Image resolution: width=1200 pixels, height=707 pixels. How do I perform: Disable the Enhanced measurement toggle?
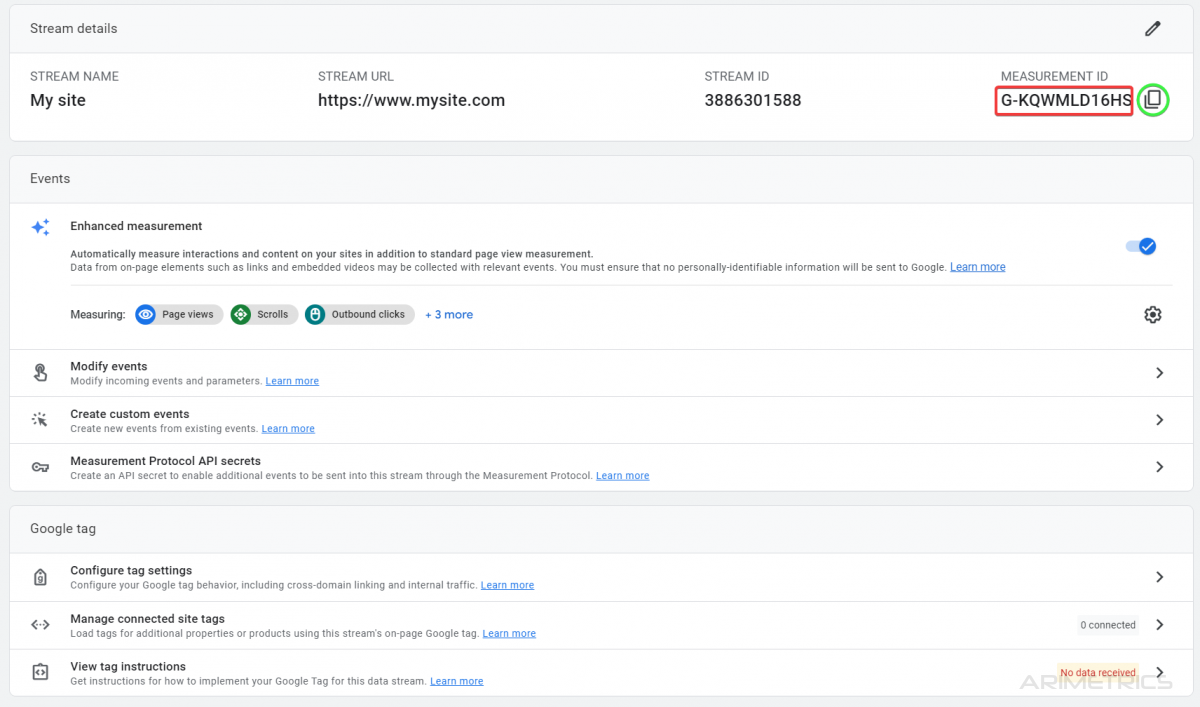click(1141, 246)
